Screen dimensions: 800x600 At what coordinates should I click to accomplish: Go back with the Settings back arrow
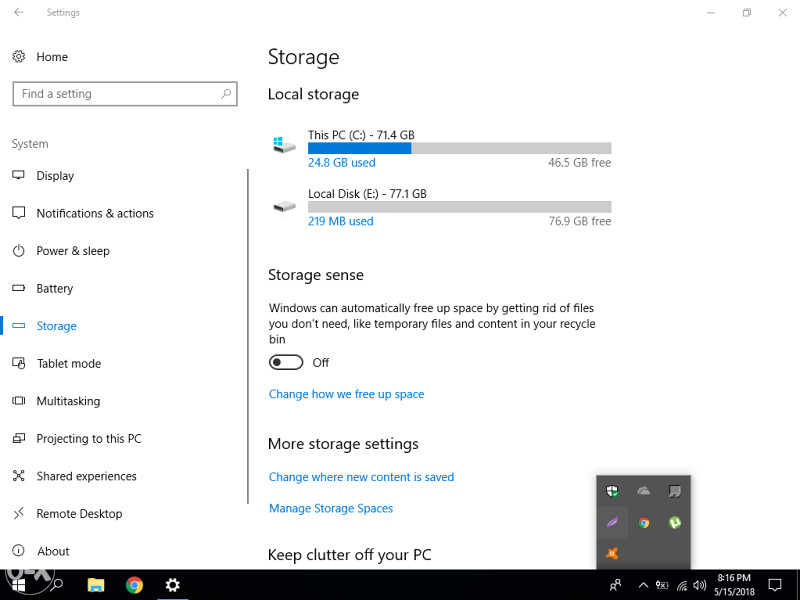(19, 12)
